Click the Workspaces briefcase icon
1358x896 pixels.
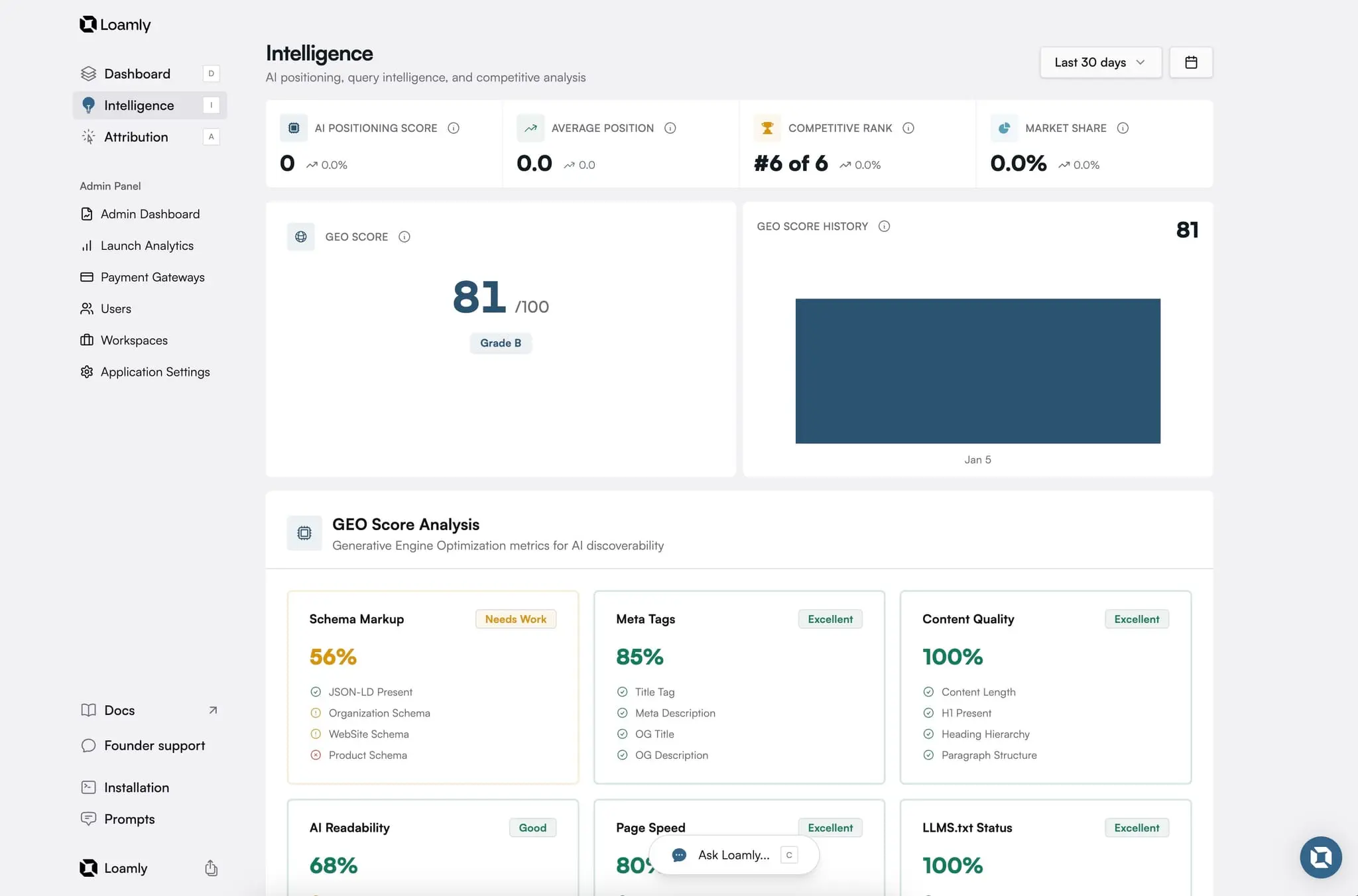tap(87, 341)
